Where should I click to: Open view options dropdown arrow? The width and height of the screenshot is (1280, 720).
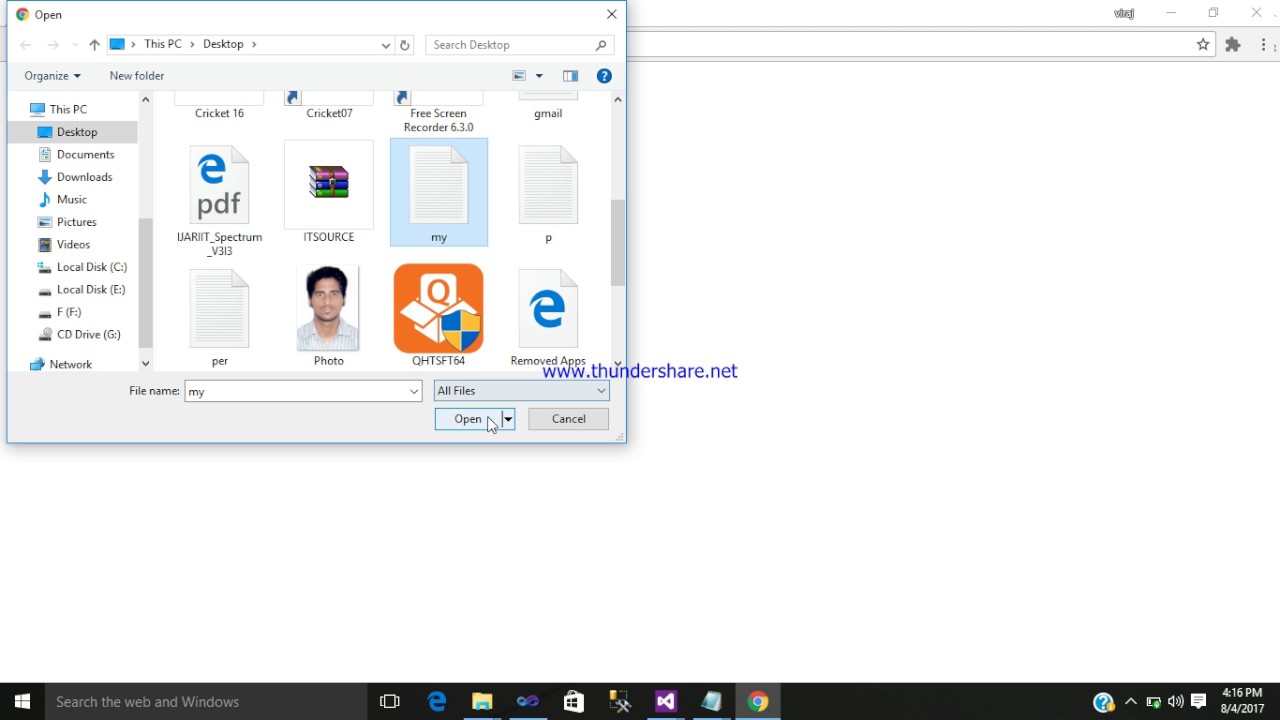(539, 76)
